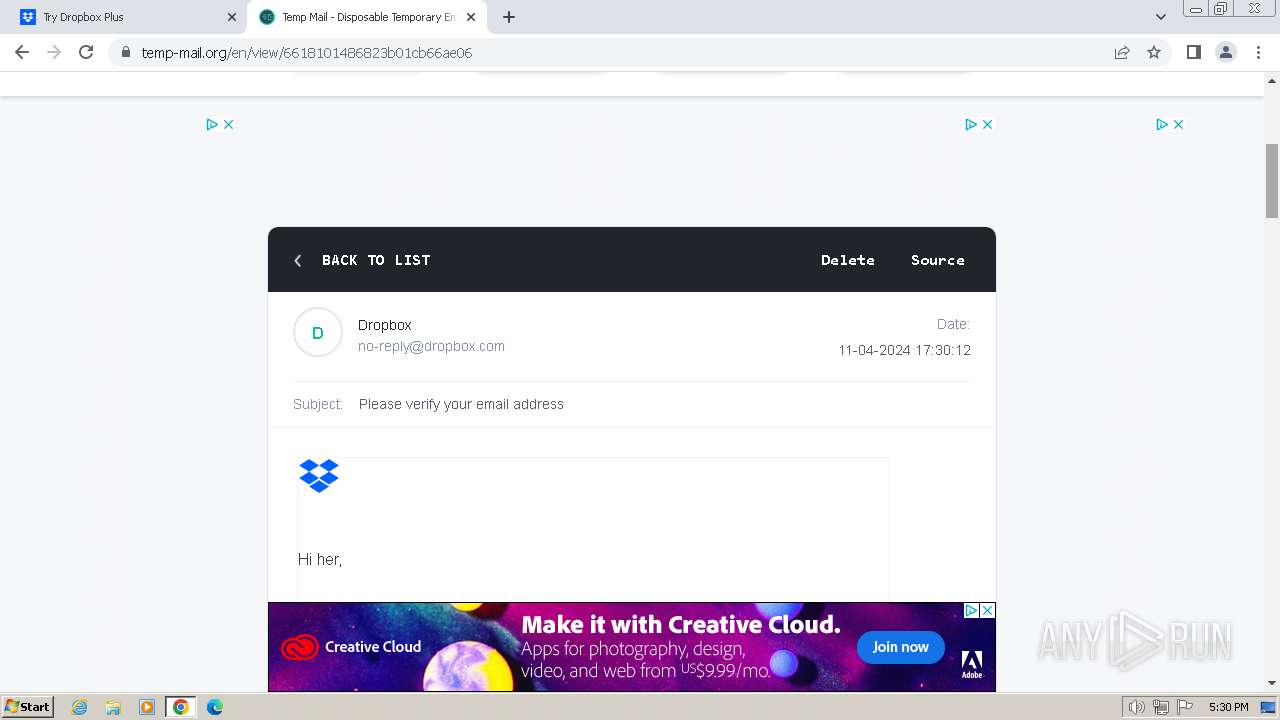Click no-reply@dropbox.com address
The height and width of the screenshot is (720, 1280).
[431, 346]
